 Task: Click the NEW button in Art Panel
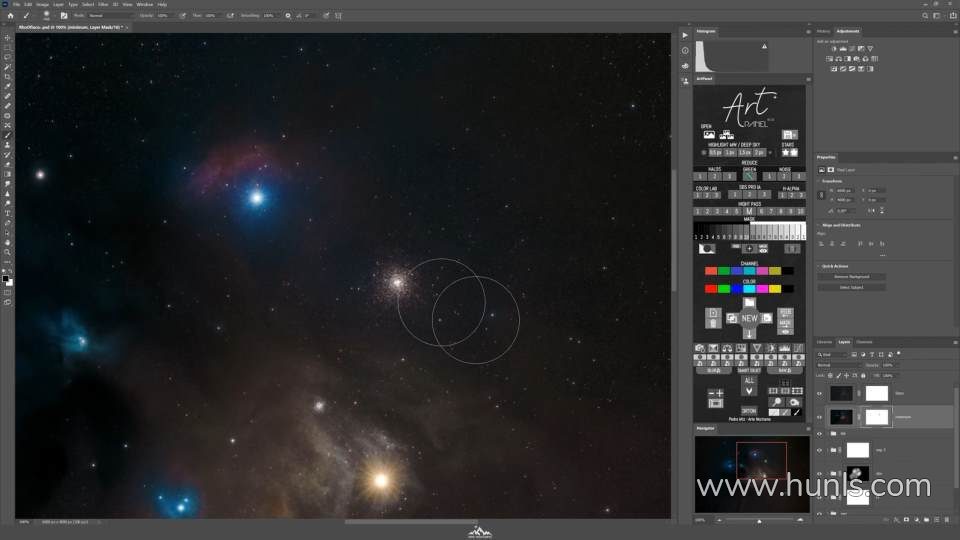pyautogui.click(x=749, y=318)
